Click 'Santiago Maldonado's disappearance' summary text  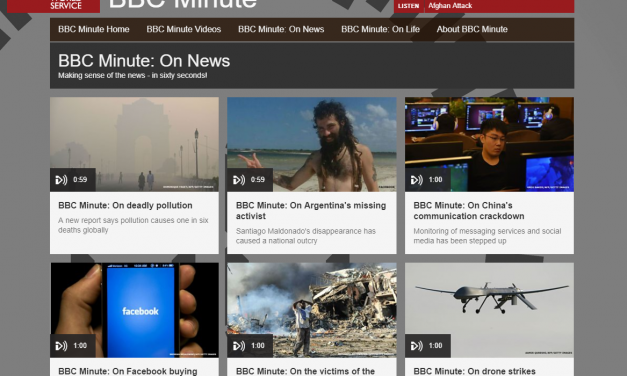click(306, 236)
